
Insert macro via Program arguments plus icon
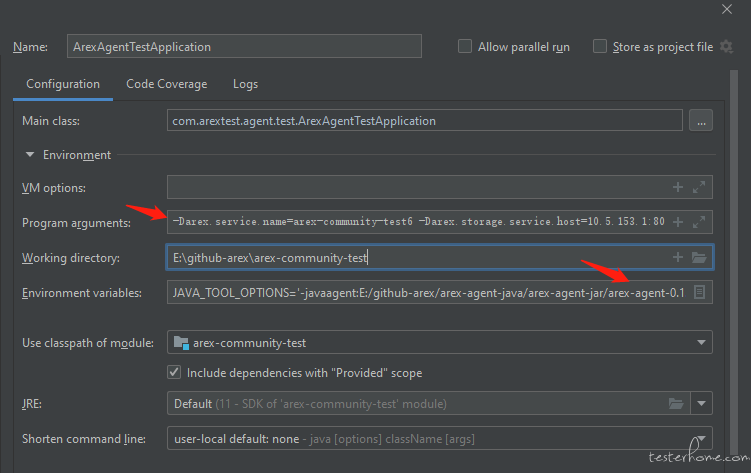(678, 222)
